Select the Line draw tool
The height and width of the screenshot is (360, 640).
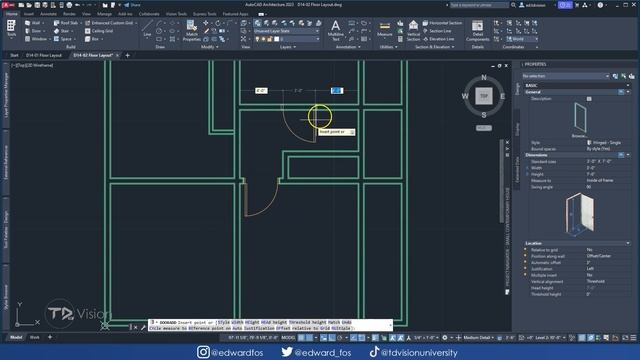(x=147, y=29)
